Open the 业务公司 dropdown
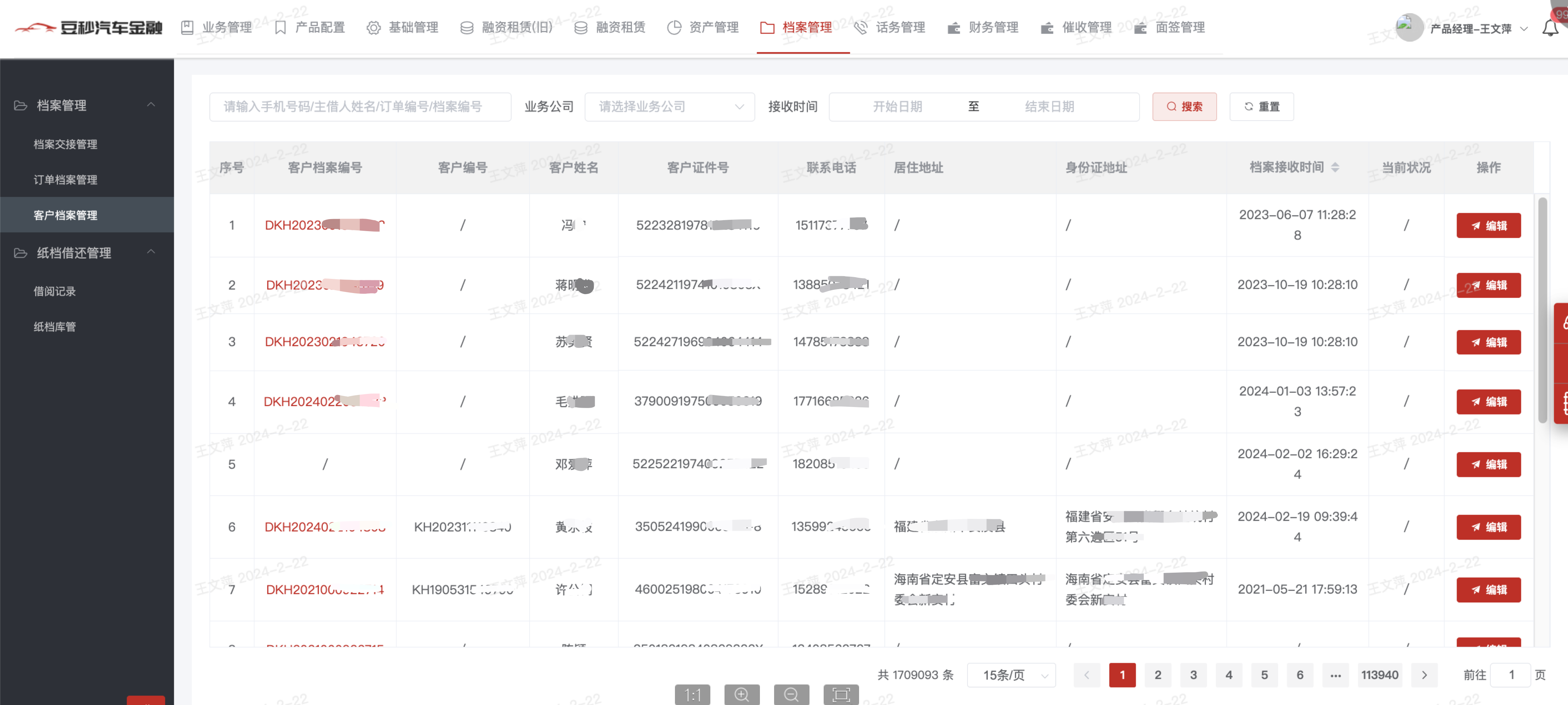The width and height of the screenshot is (1568, 705). [x=669, y=107]
